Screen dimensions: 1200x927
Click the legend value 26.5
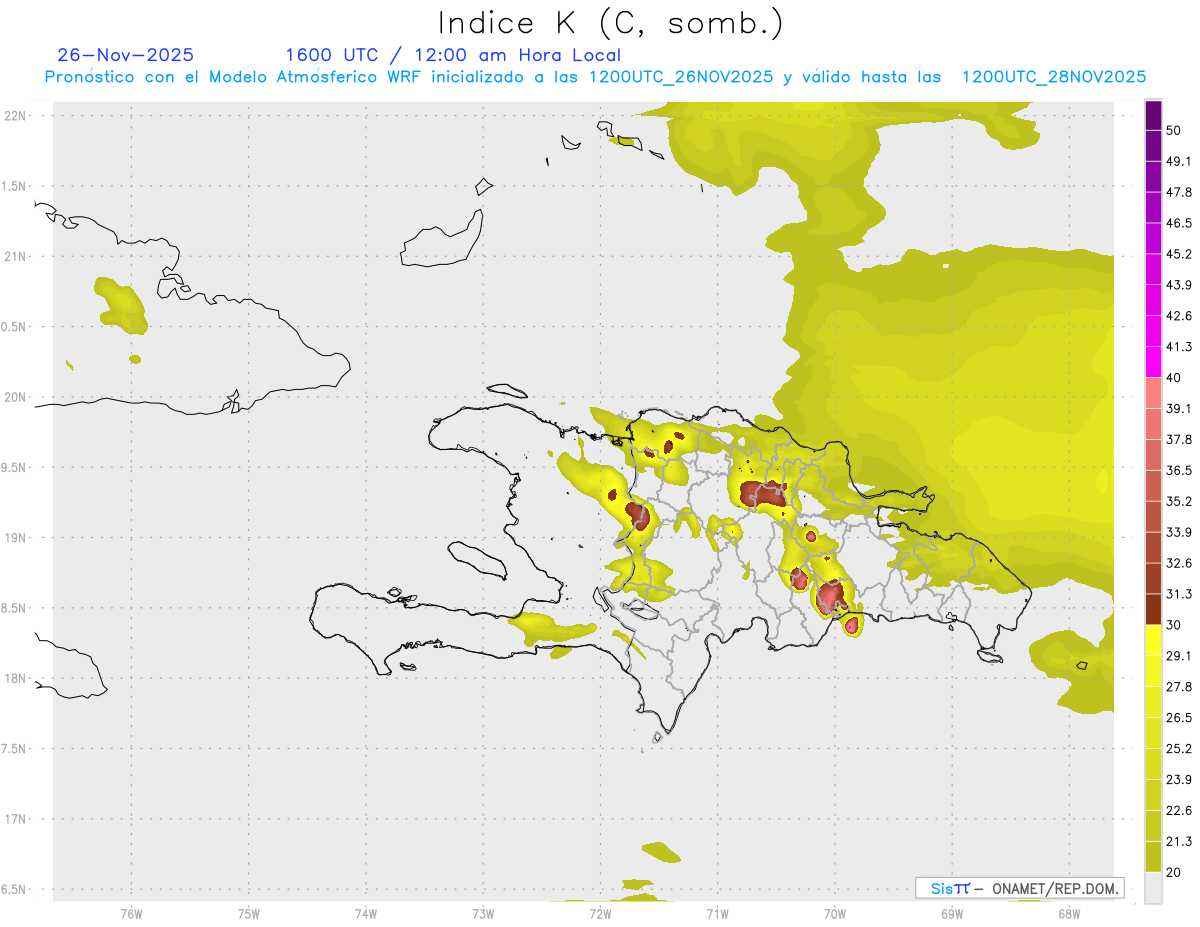point(1179,718)
